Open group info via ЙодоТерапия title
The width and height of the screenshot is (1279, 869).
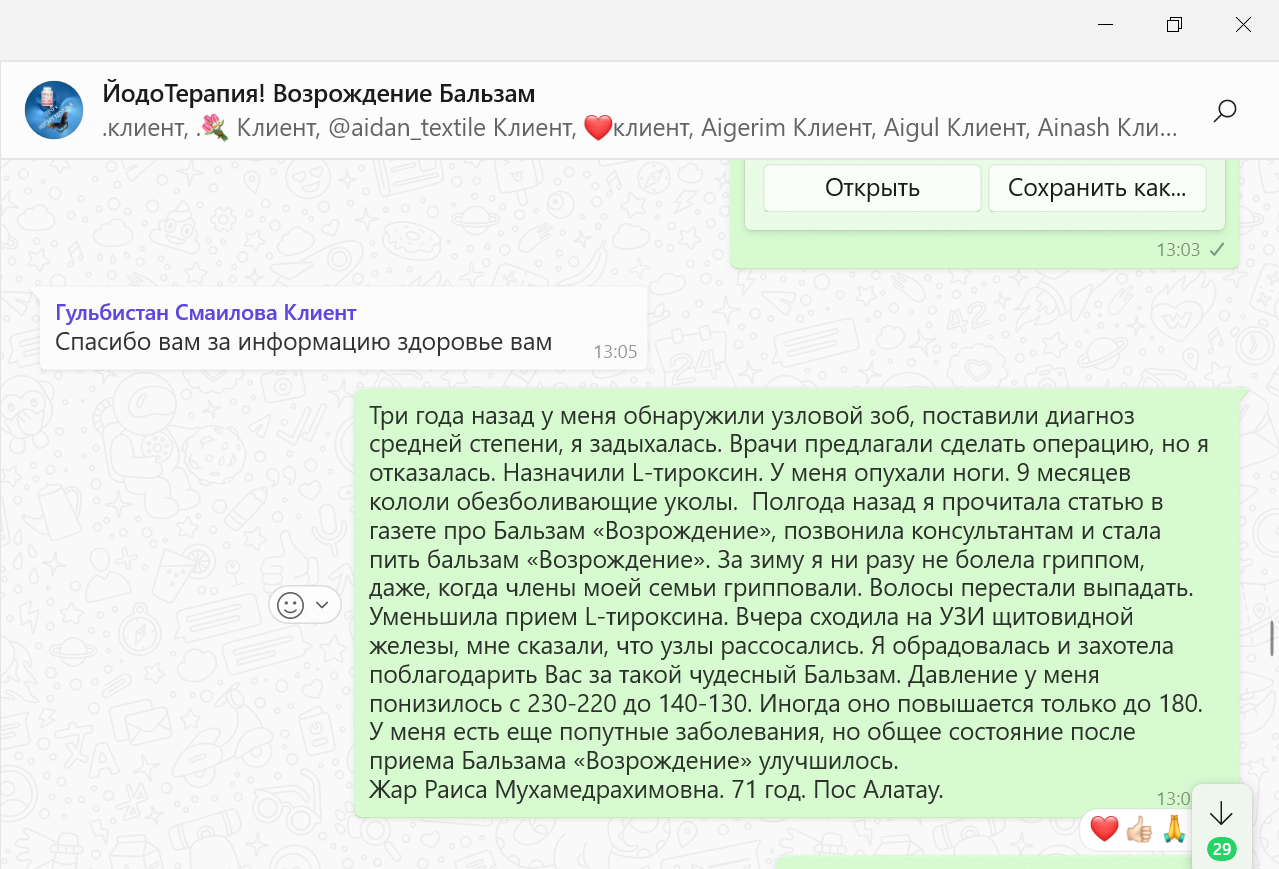tap(319, 94)
